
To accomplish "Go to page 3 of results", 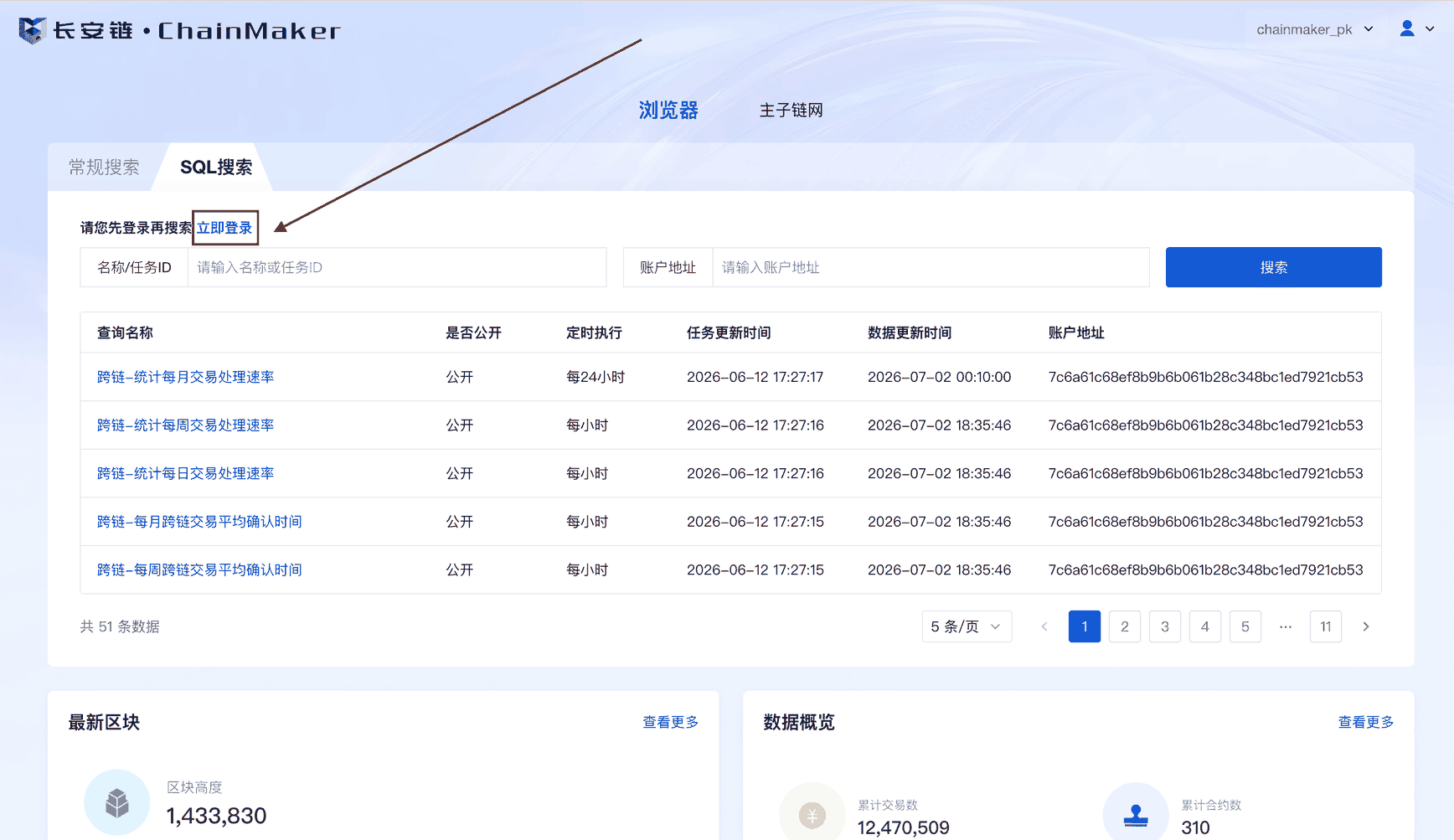I will (1165, 626).
